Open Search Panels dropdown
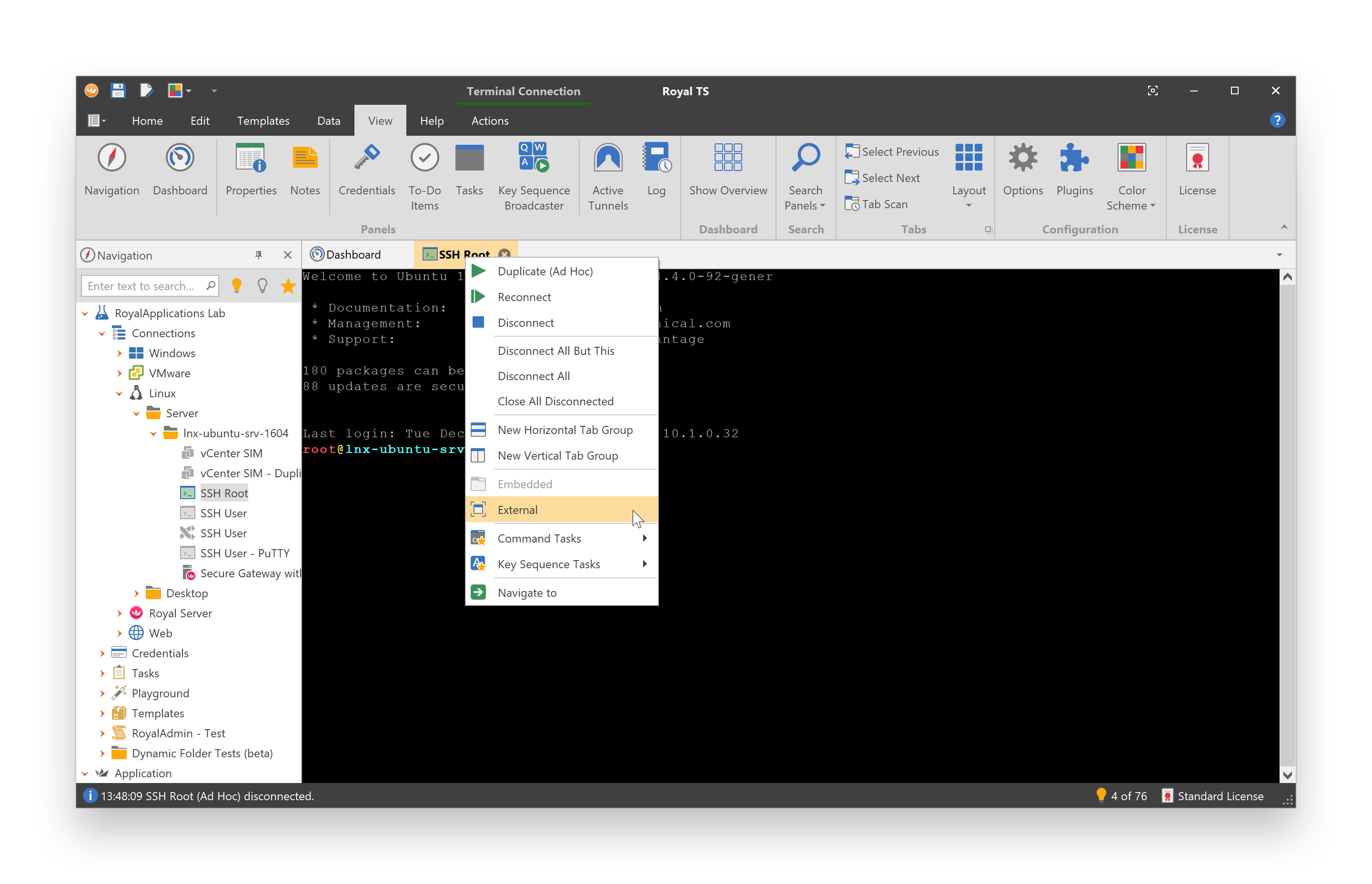The height and width of the screenshot is (884, 1372). [805, 177]
